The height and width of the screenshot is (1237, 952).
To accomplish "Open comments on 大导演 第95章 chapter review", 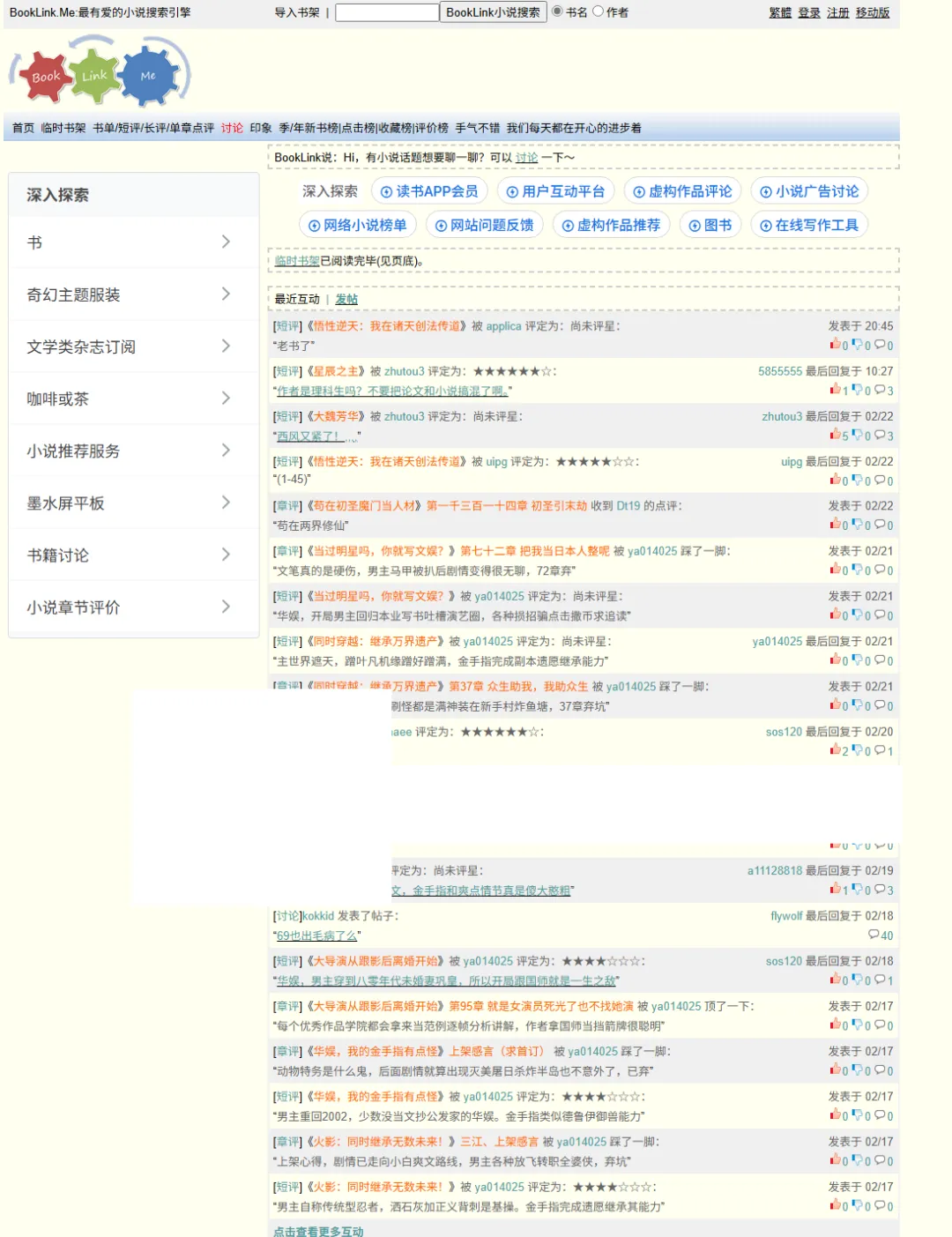I will [x=880, y=1025].
